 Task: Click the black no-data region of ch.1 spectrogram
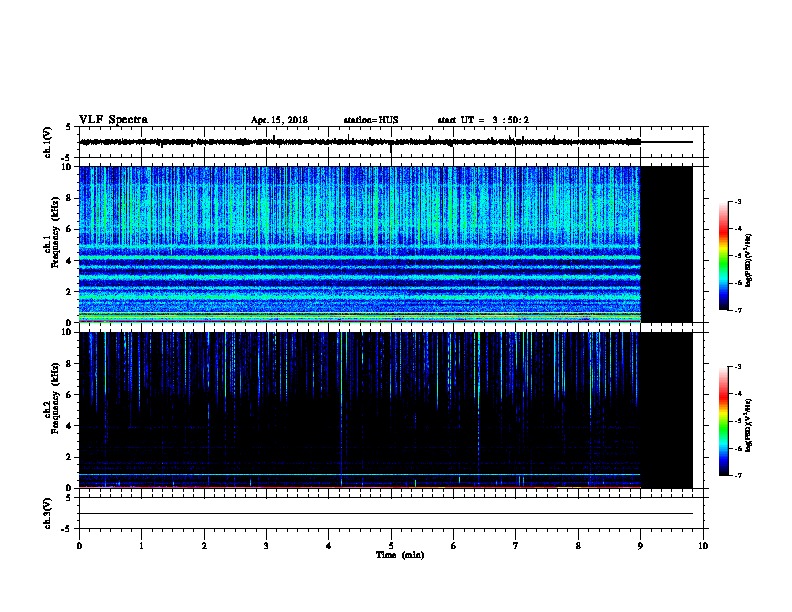click(667, 244)
